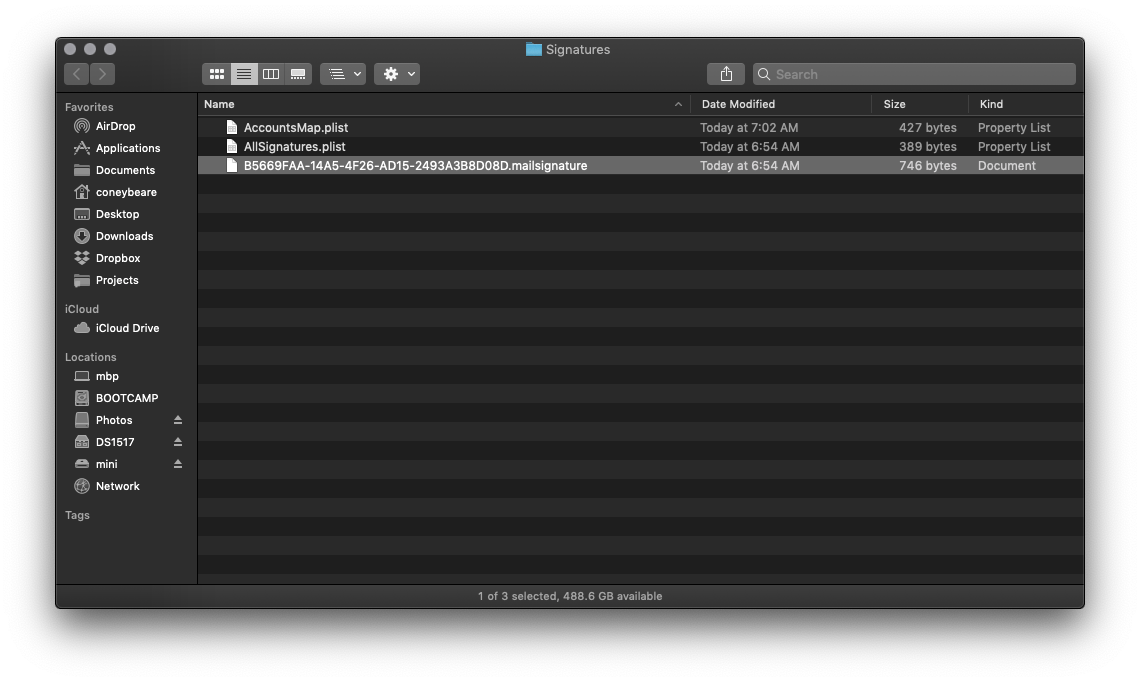Viewport: 1140px width, 682px height.
Task: Open the group-by arrange dropdown
Action: (343, 74)
